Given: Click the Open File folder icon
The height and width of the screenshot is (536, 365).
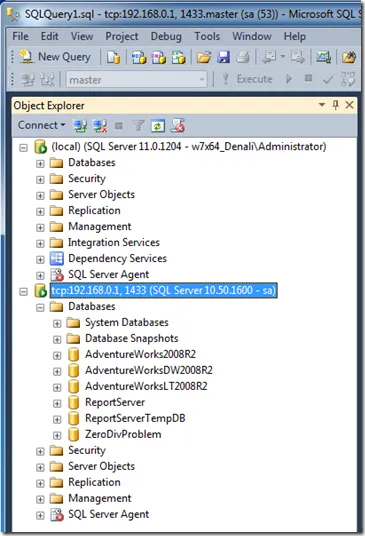Looking at the screenshot, I should [204, 57].
